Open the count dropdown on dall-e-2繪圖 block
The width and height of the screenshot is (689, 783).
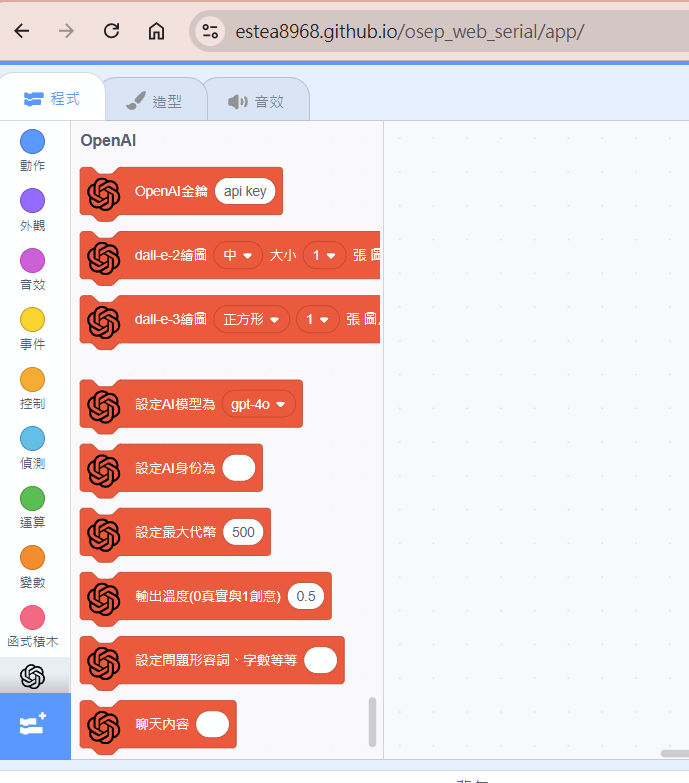324,255
